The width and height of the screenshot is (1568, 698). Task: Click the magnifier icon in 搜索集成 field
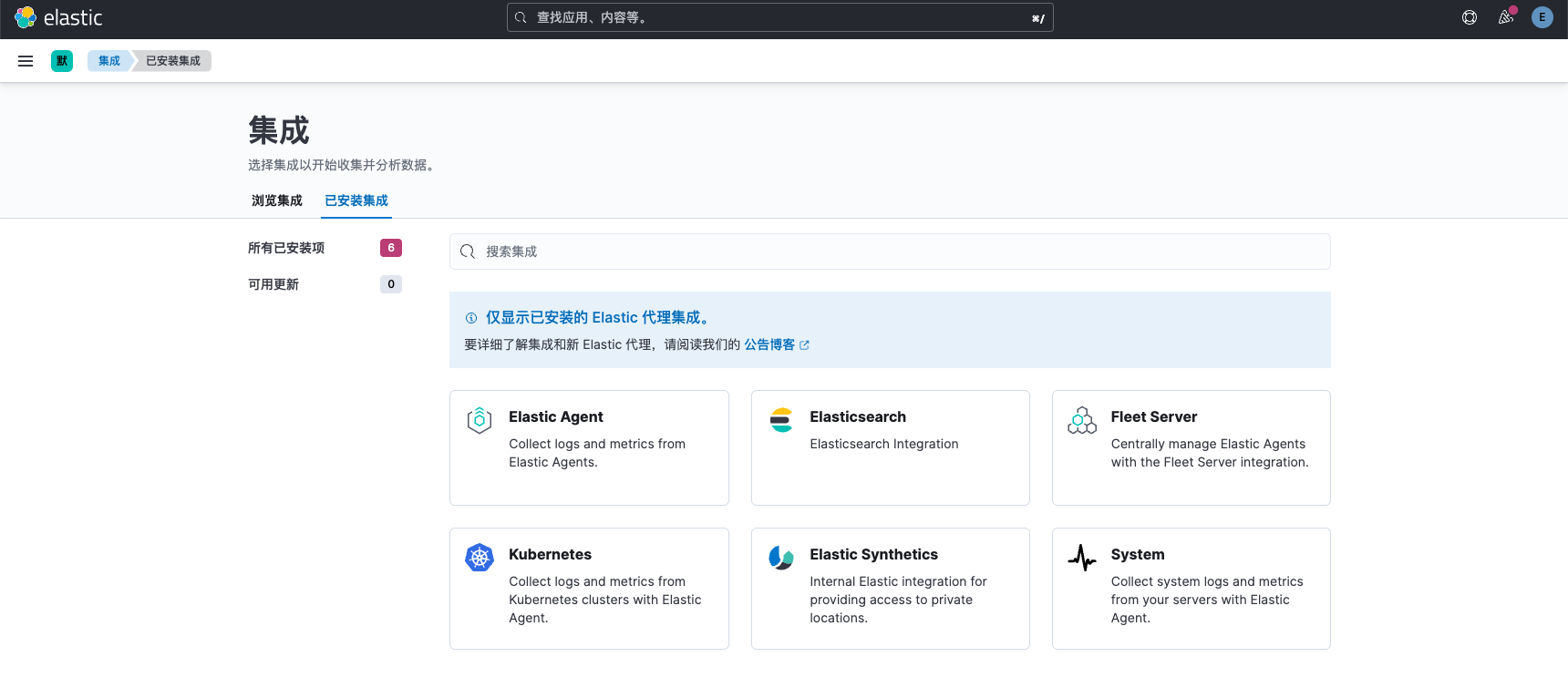point(468,251)
